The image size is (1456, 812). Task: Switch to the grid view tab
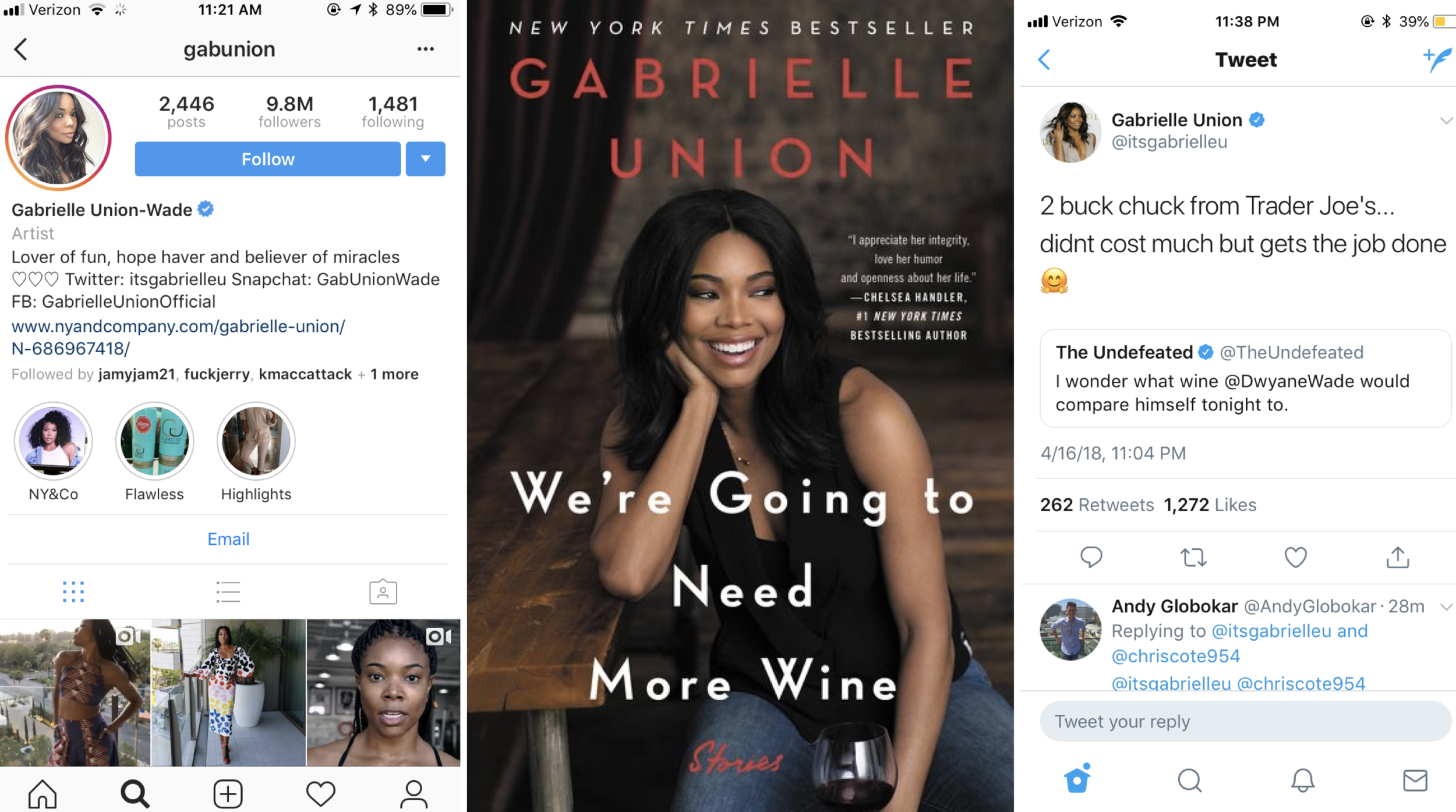pos(73,592)
